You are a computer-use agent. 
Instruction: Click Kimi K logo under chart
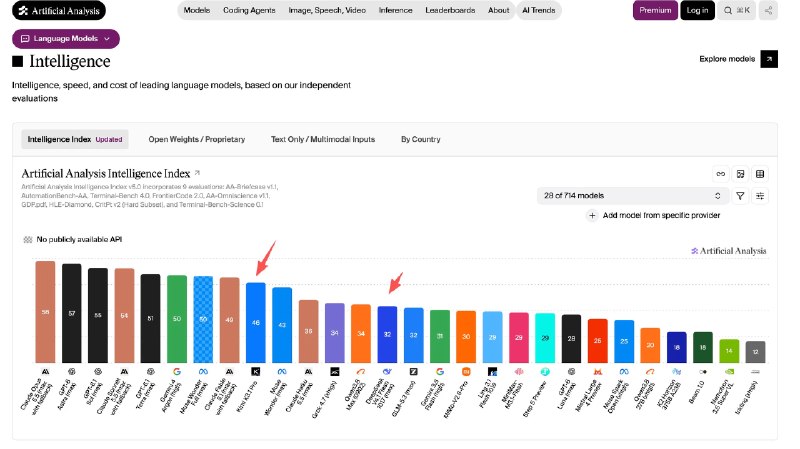pyautogui.click(x=256, y=371)
